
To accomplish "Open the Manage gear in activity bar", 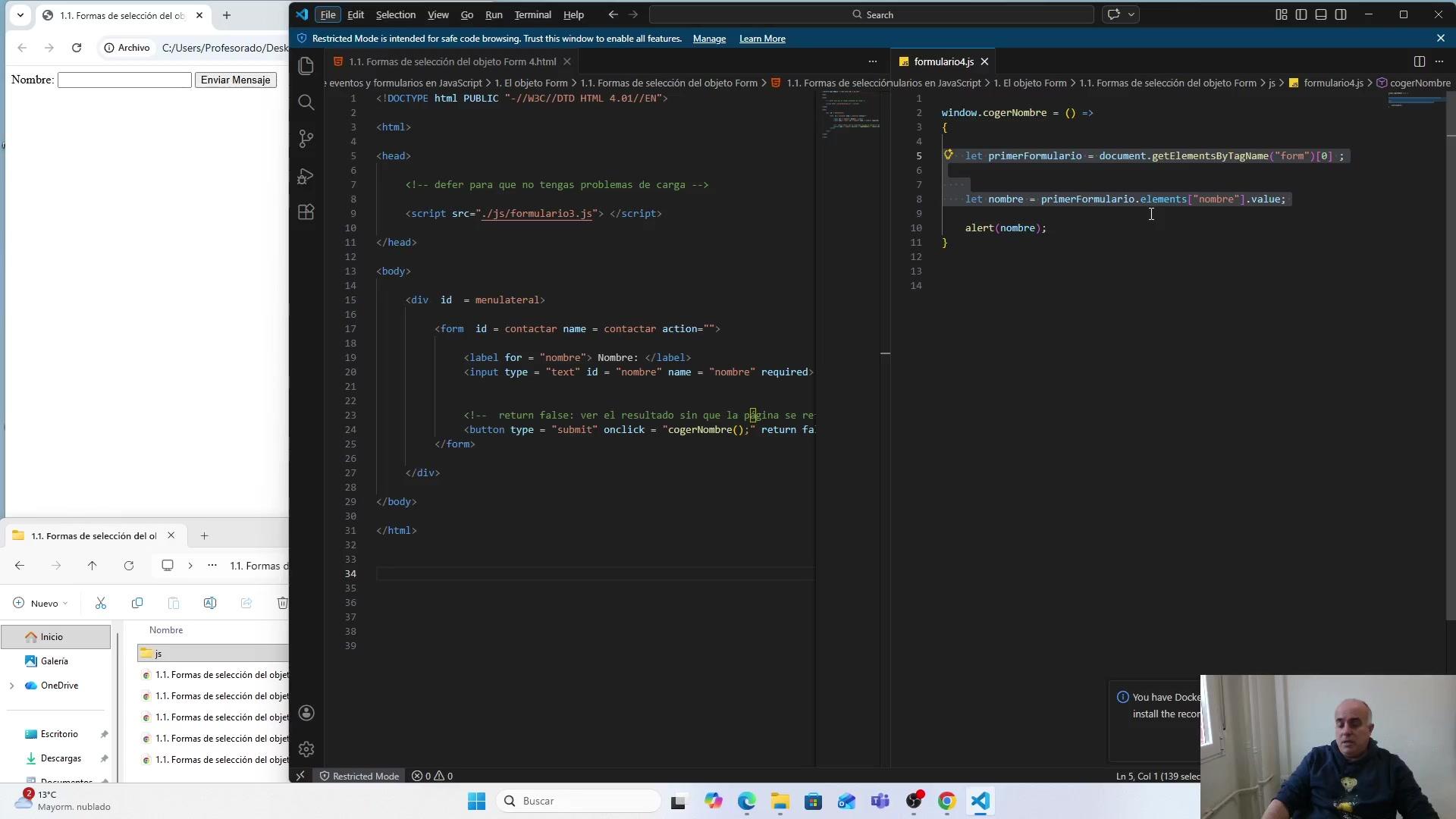I will point(306,749).
